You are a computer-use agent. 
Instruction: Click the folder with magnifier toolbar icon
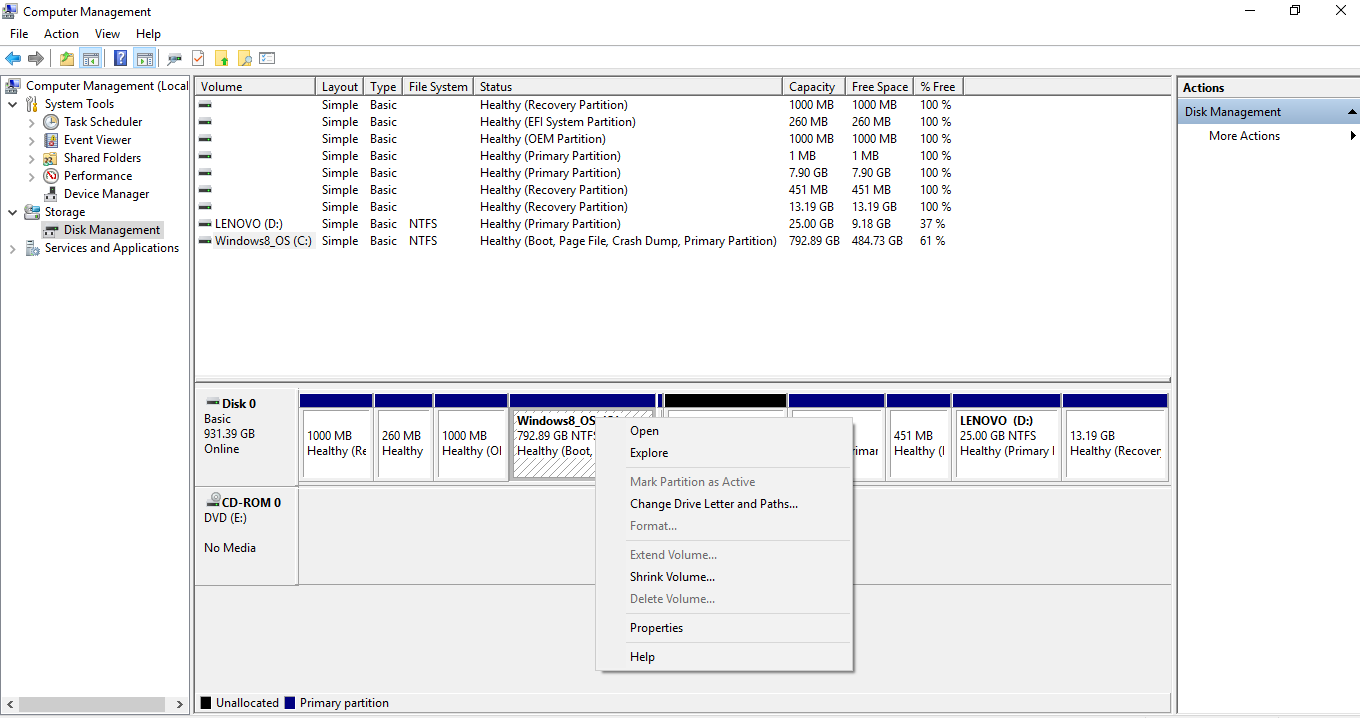244,58
